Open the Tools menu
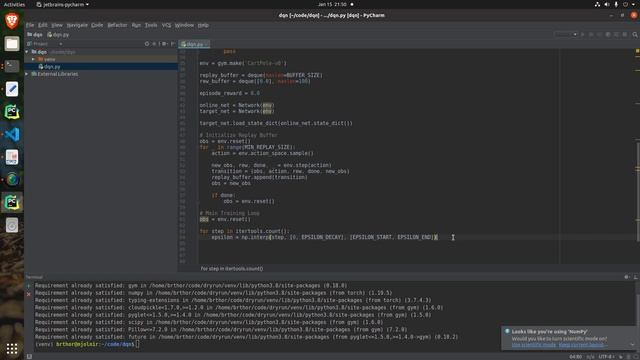The image size is (640, 360). (151, 25)
